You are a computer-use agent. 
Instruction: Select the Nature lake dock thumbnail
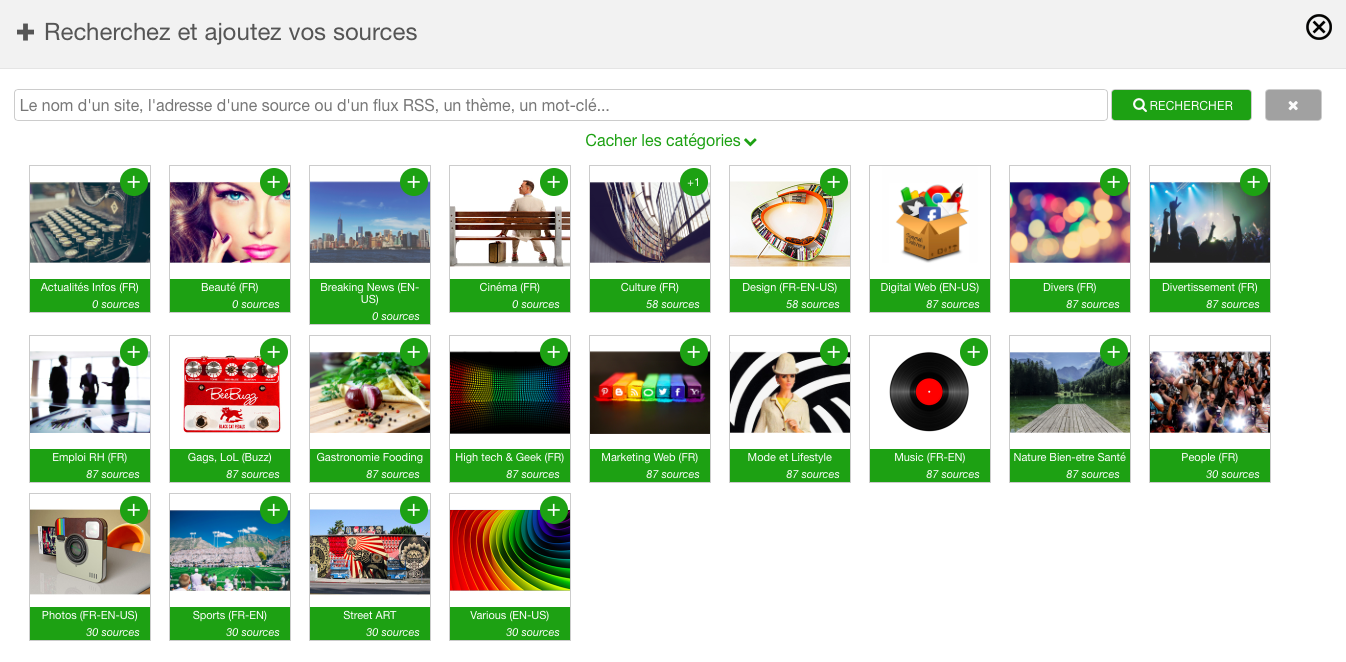click(1070, 392)
